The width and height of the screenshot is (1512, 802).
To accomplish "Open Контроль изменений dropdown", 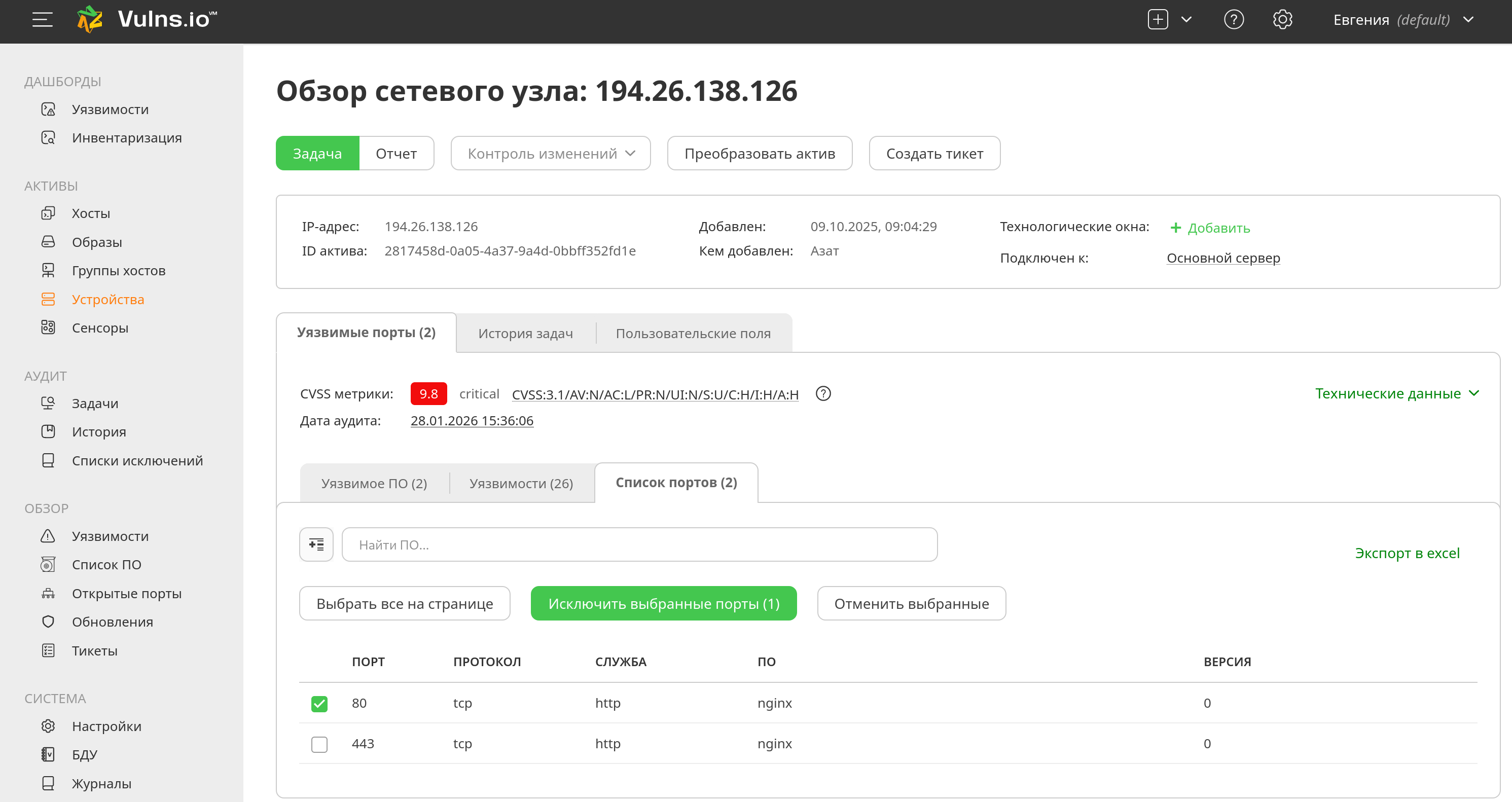I will click(x=550, y=154).
